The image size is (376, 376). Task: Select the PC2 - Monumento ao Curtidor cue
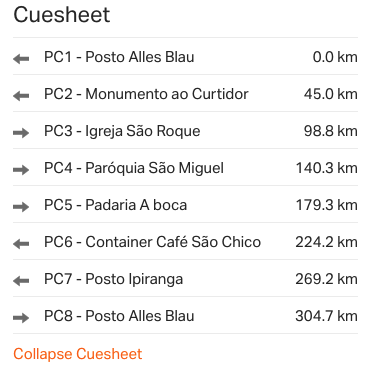(185, 93)
